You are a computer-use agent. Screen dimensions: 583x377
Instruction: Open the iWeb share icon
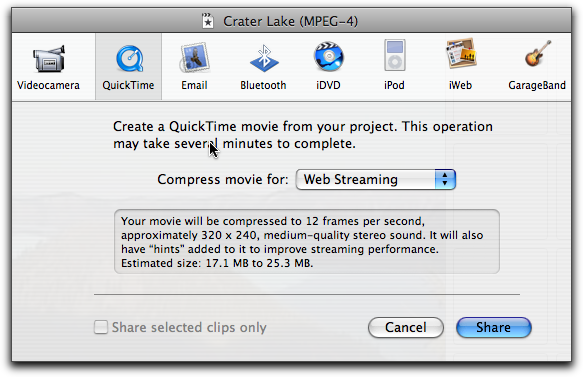461,54
